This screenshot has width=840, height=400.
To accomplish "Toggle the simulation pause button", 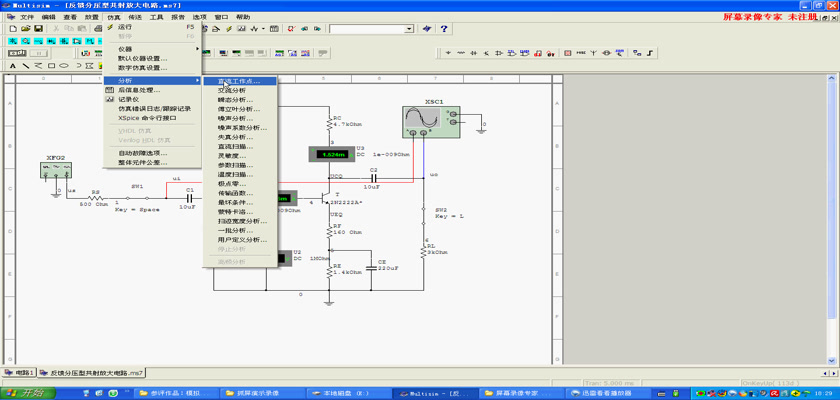I will 39,53.
